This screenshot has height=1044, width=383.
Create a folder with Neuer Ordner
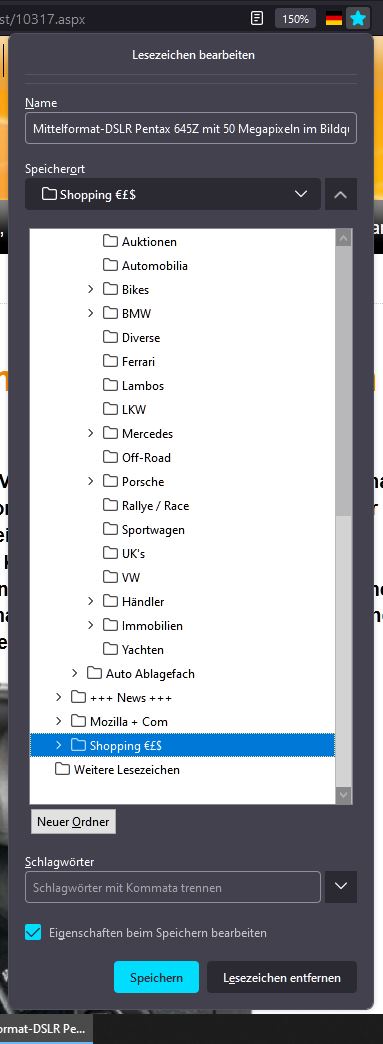(73, 822)
